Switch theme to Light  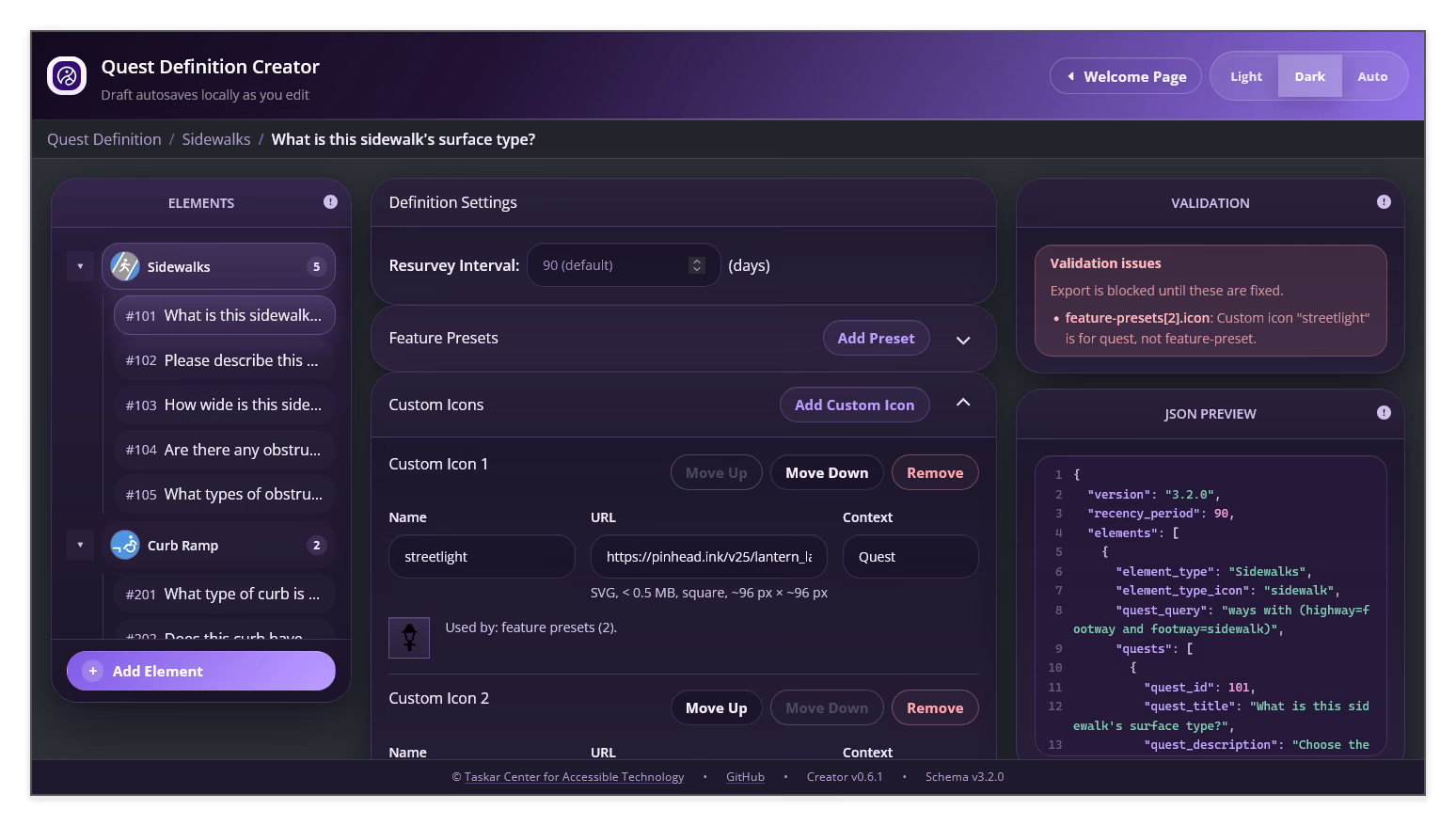(x=1246, y=76)
